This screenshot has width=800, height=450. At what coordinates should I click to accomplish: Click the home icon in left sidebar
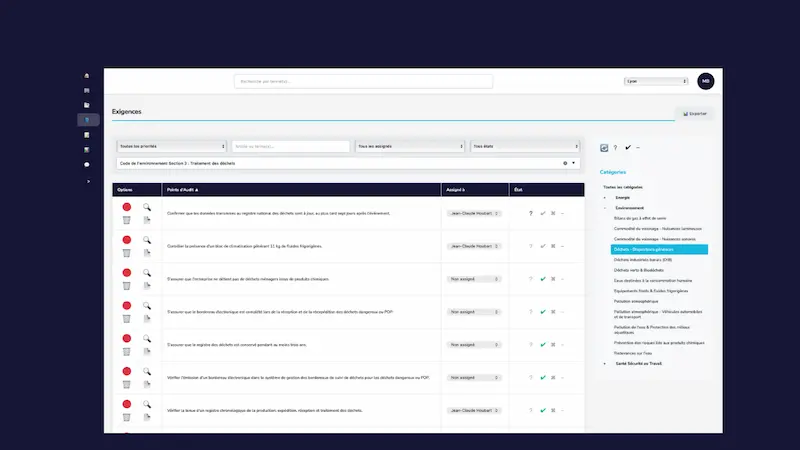coord(88,76)
